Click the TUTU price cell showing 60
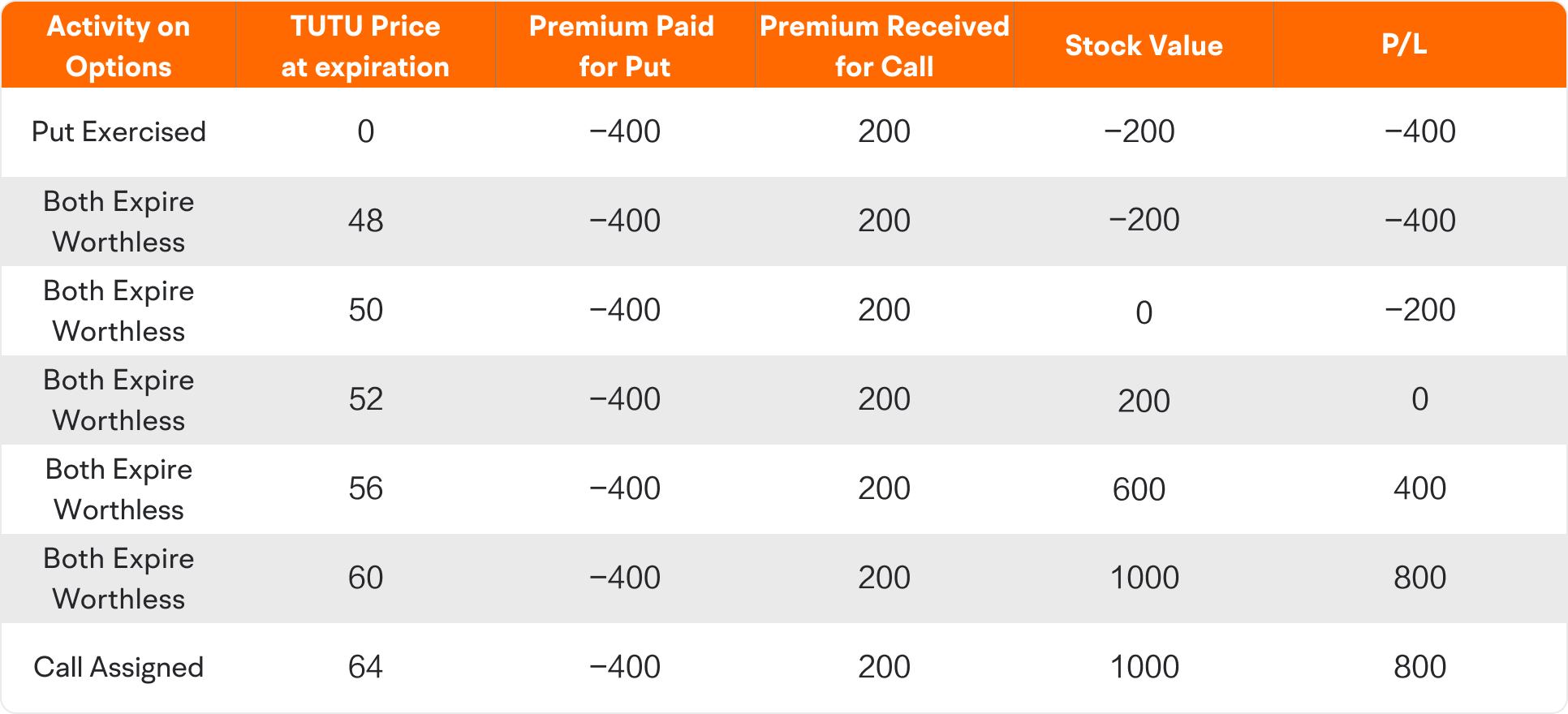 tap(365, 578)
